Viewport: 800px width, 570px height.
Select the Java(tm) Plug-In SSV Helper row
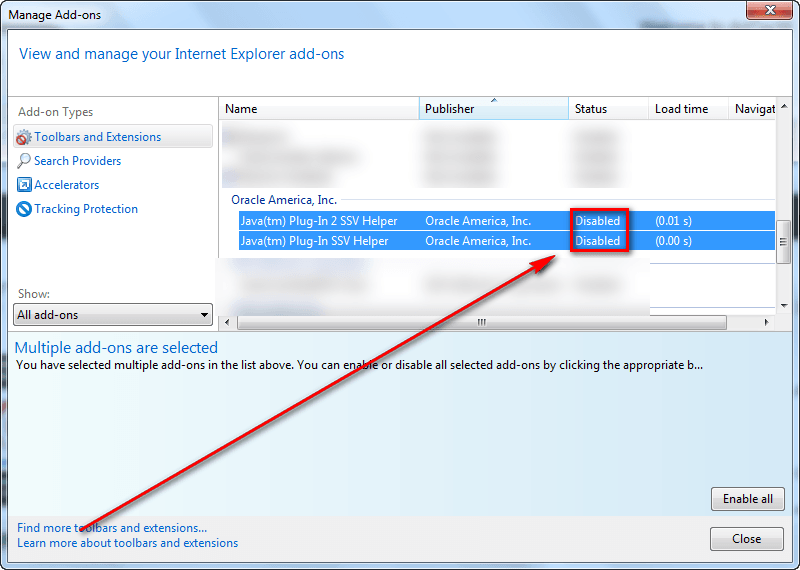pyautogui.click(x=314, y=241)
